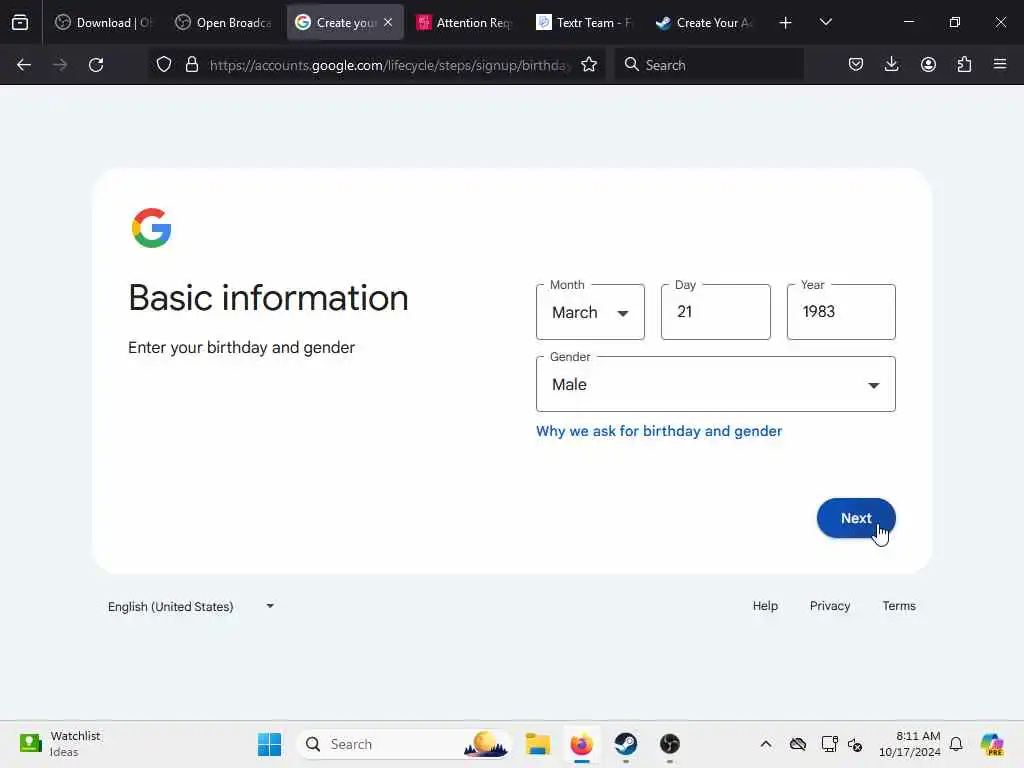1024x768 pixels.
Task: Open the display tray icon
Action: 829,744
